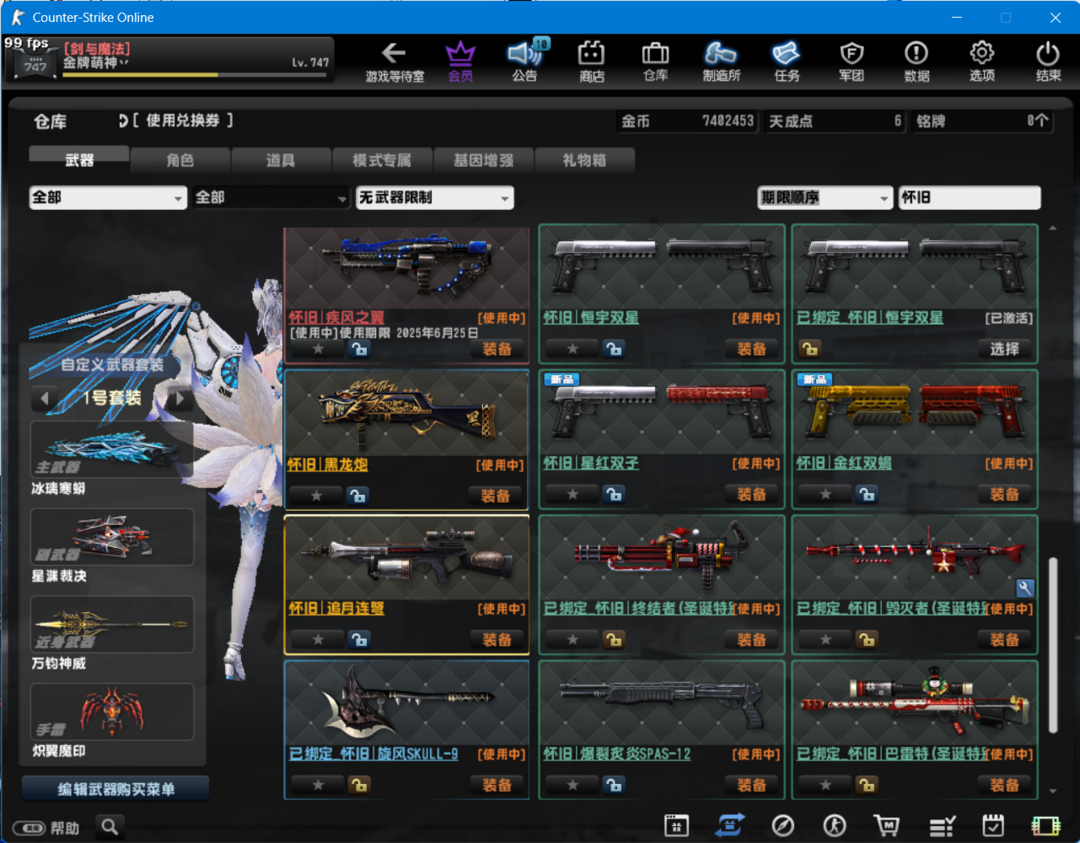Go back to 游戏等待室 waiting room

394,61
